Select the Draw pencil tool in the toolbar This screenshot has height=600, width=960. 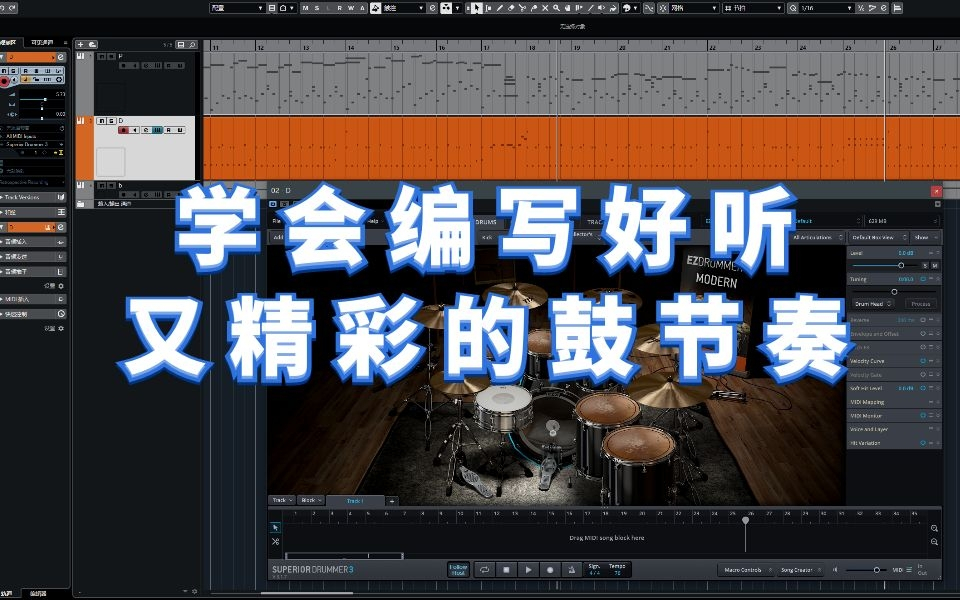[500, 7]
